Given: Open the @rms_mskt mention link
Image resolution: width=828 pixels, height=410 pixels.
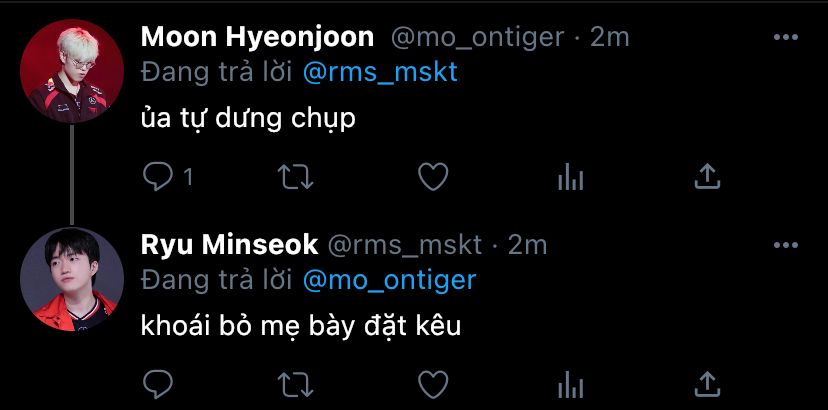Looking at the screenshot, I should point(380,73).
